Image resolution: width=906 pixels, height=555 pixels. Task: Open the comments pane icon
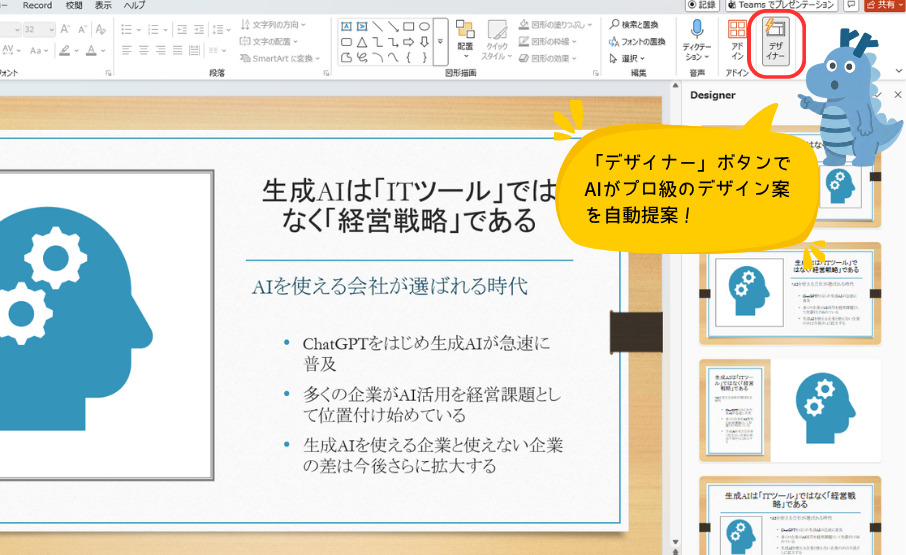(x=851, y=5)
